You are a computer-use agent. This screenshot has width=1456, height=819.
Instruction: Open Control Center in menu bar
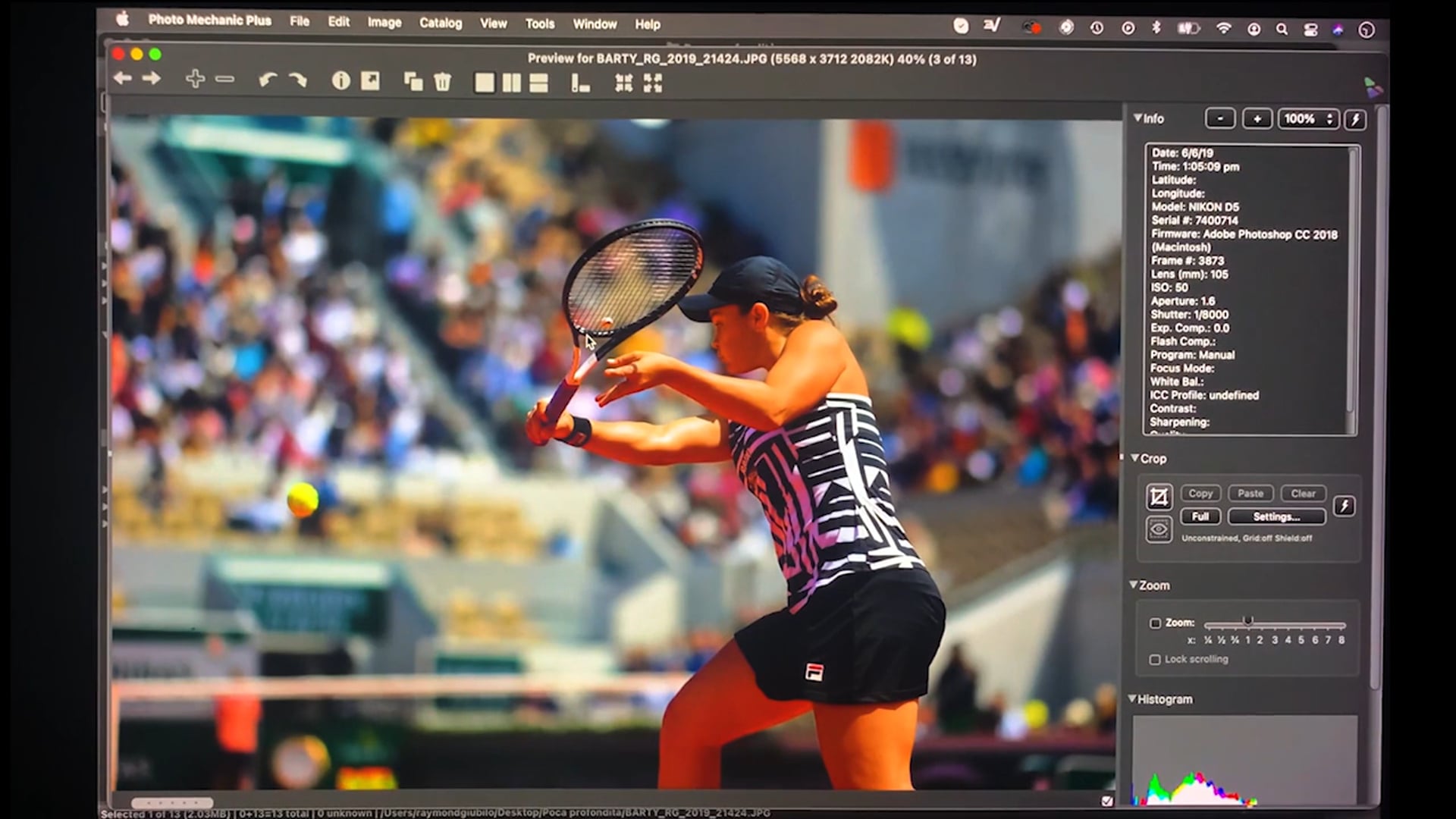click(1310, 30)
